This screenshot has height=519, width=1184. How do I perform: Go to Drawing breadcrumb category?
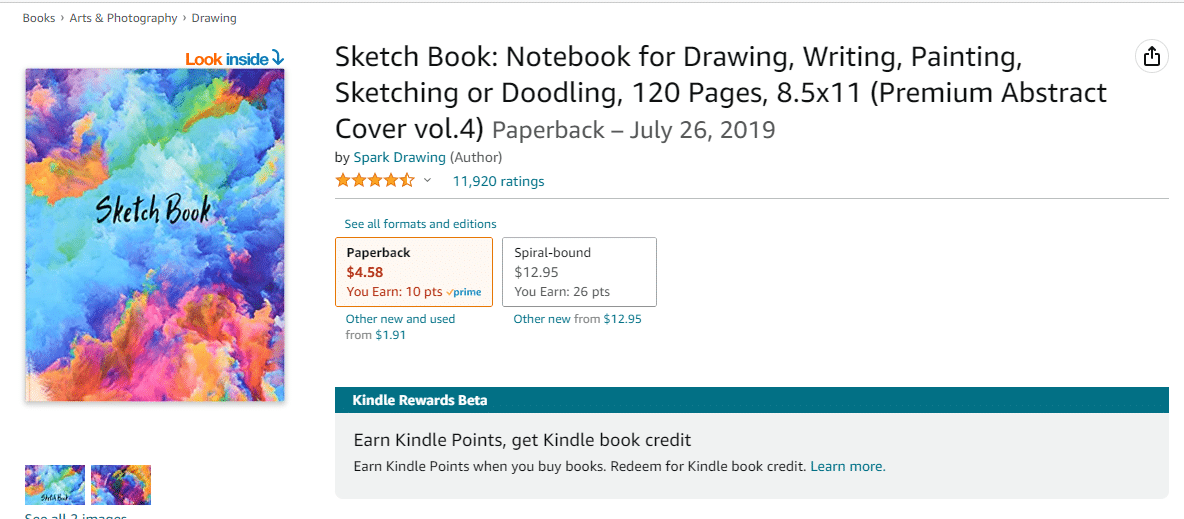(x=214, y=18)
